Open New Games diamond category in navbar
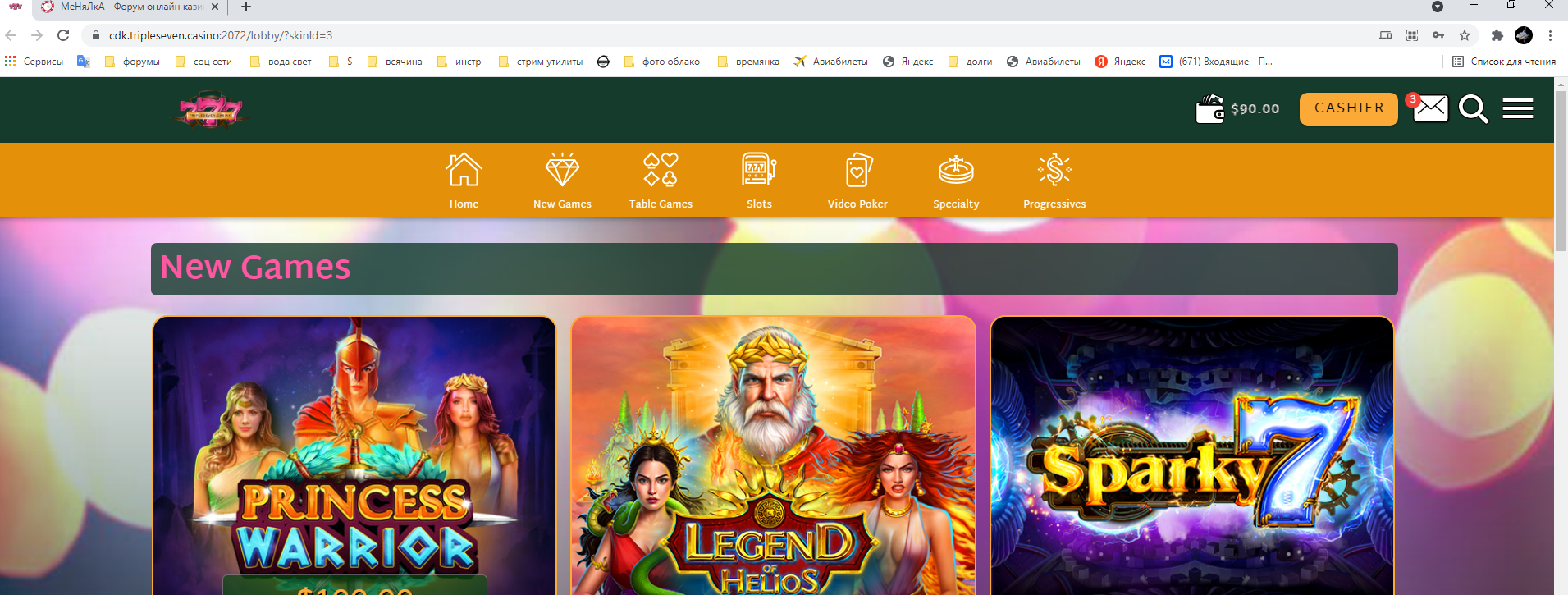Viewport: 1568px width, 595px height. click(562, 181)
